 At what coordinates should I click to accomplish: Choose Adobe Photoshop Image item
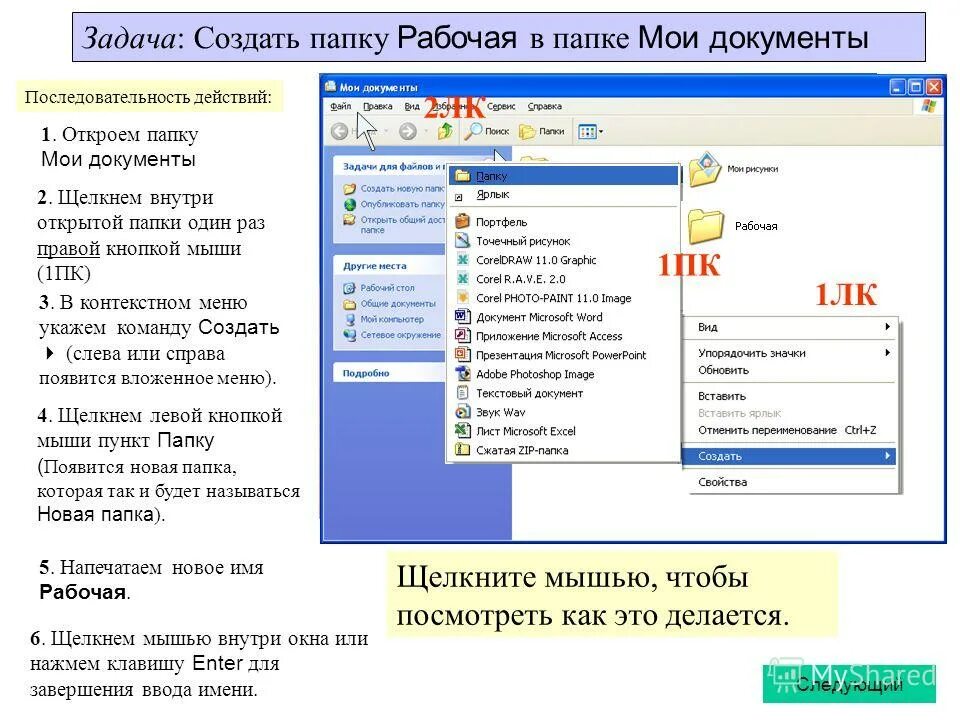tap(564, 373)
